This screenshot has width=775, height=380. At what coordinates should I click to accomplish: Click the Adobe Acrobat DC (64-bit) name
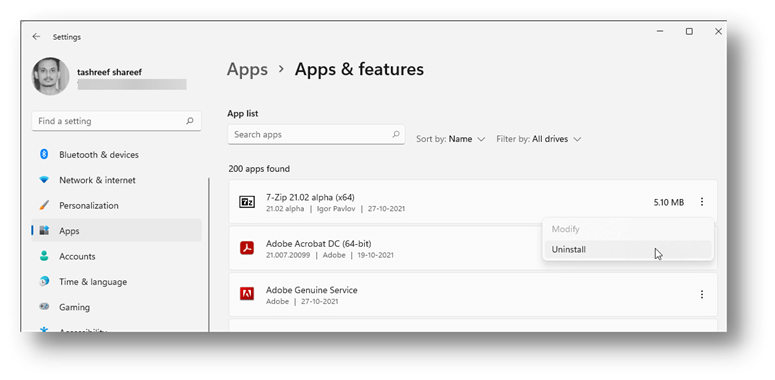tap(318, 244)
